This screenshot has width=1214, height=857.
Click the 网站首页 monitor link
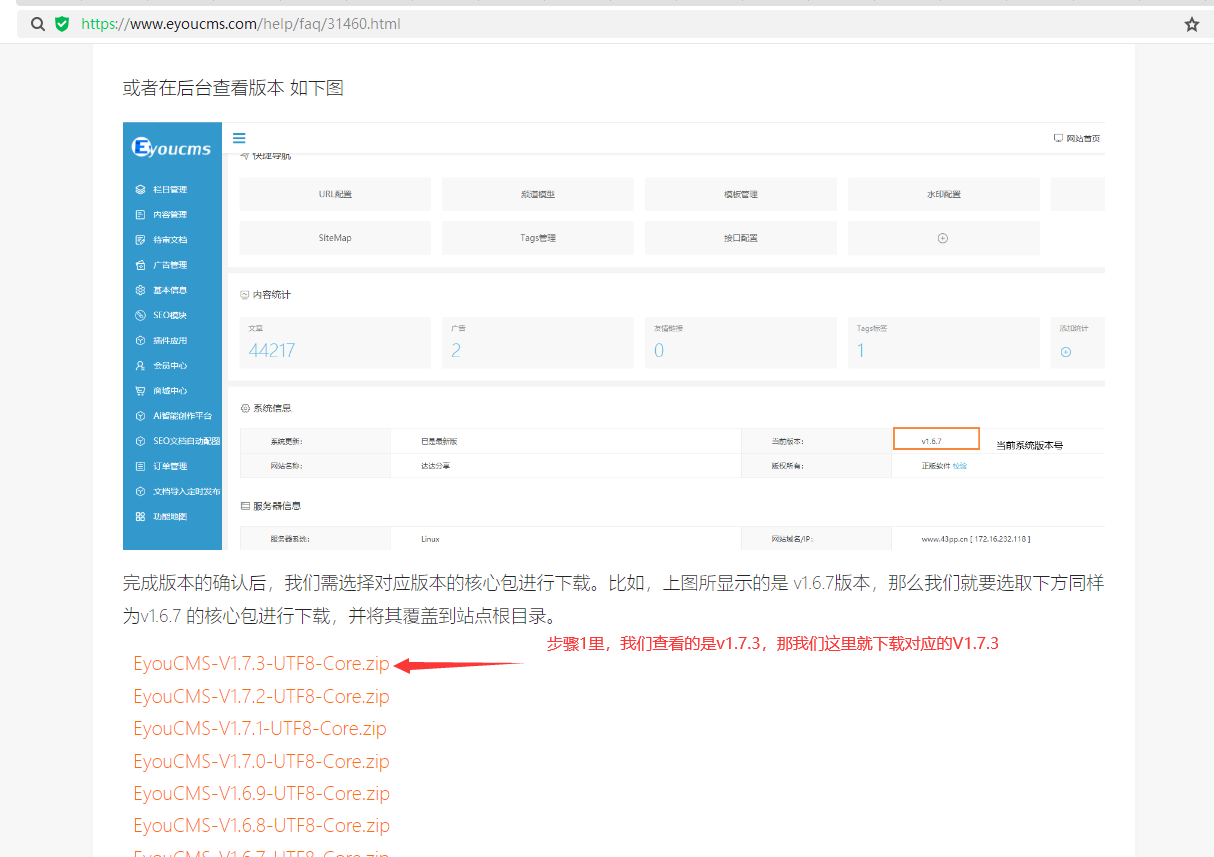(1077, 139)
